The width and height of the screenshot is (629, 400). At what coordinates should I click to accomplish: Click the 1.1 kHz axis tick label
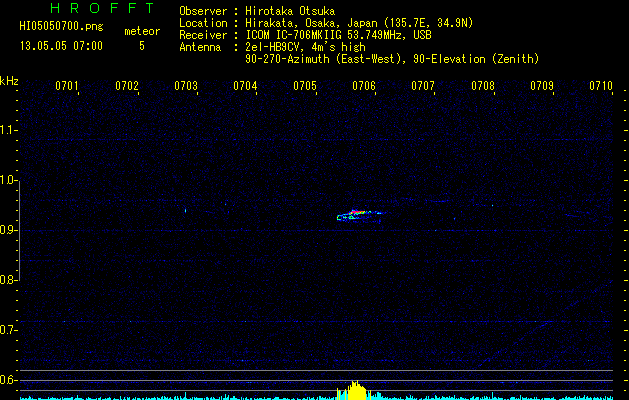click(x=8, y=130)
